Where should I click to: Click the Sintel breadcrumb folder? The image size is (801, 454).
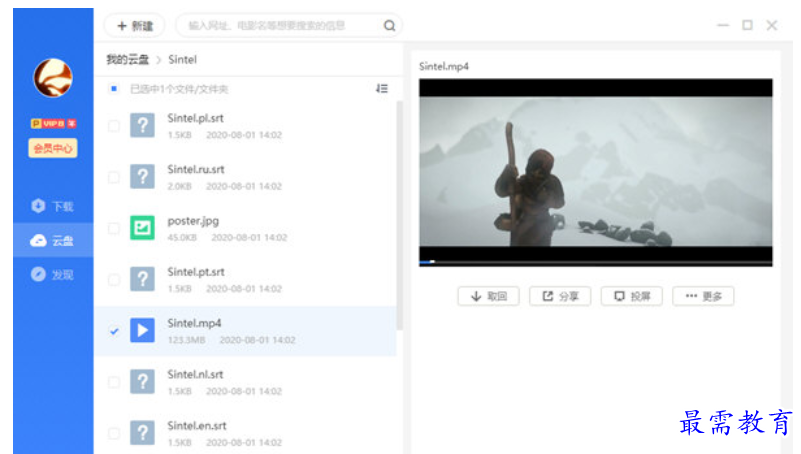click(x=182, y=60)
